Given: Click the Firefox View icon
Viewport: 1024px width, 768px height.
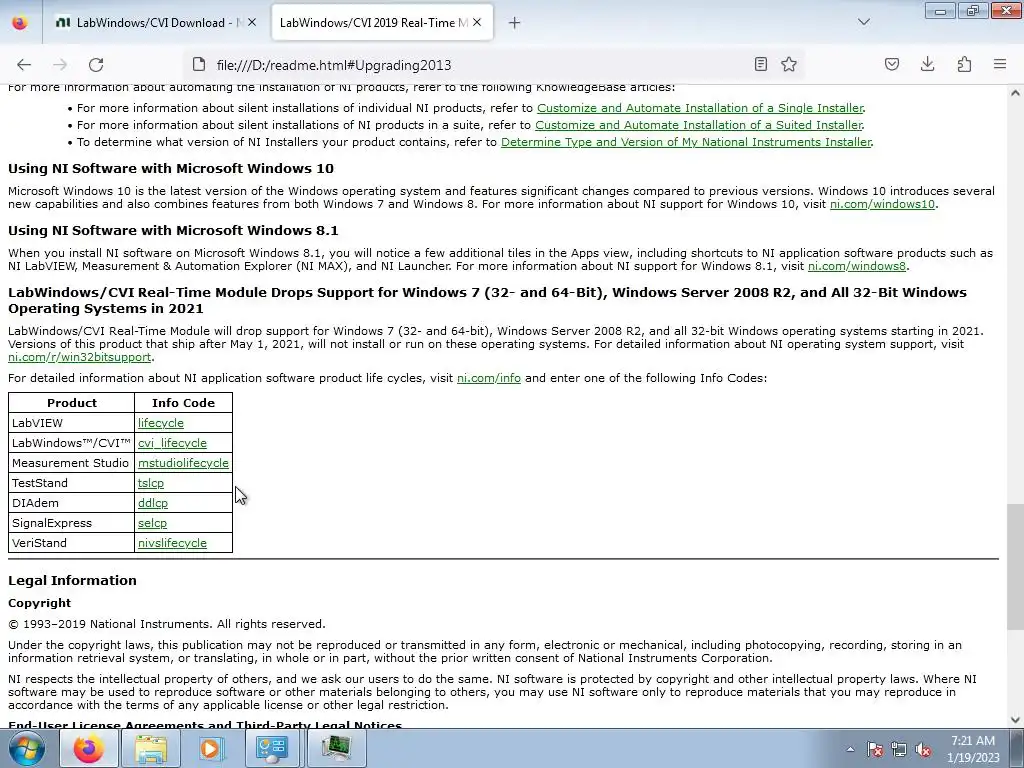Looking at the screenshot, I should 20,22.
